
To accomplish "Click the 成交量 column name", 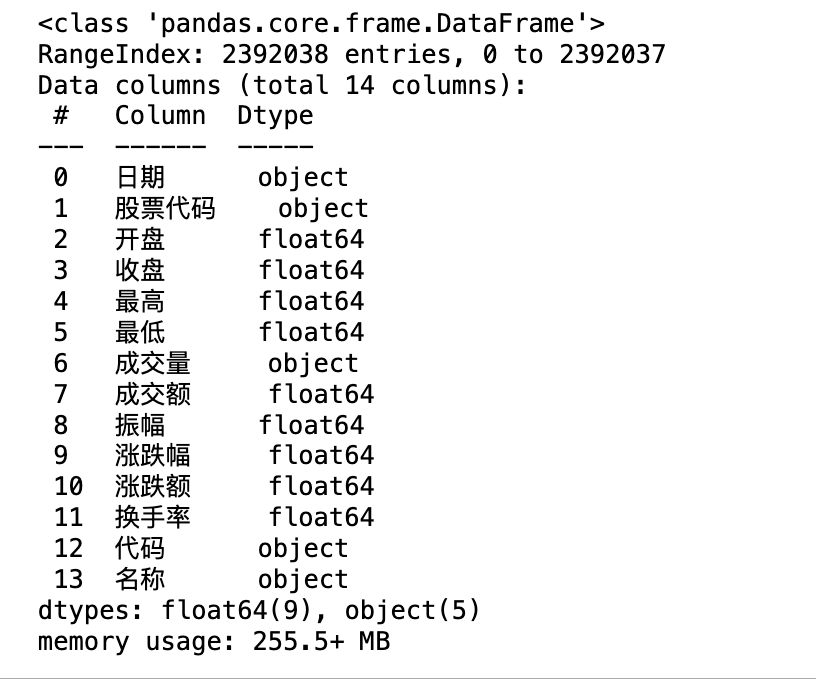I will [153, 363].
